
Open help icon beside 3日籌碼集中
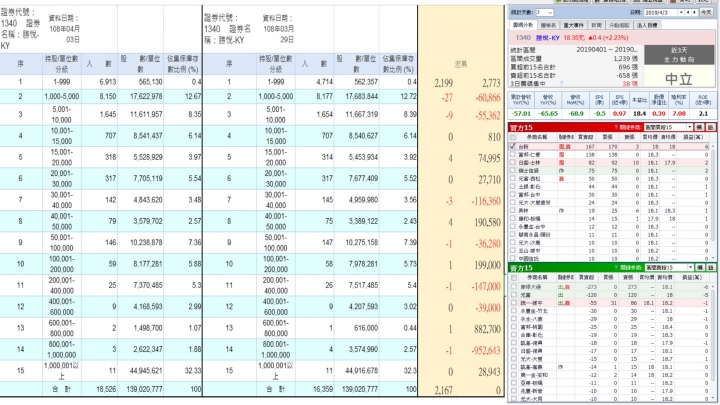click(561, 84)
